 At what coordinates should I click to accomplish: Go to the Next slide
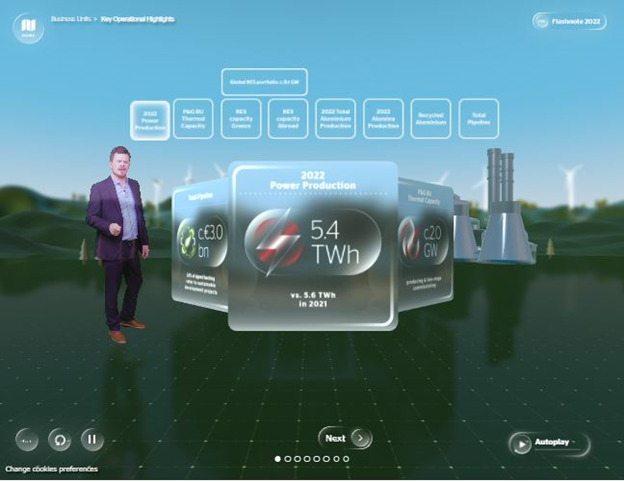click(x=345, y=438)
